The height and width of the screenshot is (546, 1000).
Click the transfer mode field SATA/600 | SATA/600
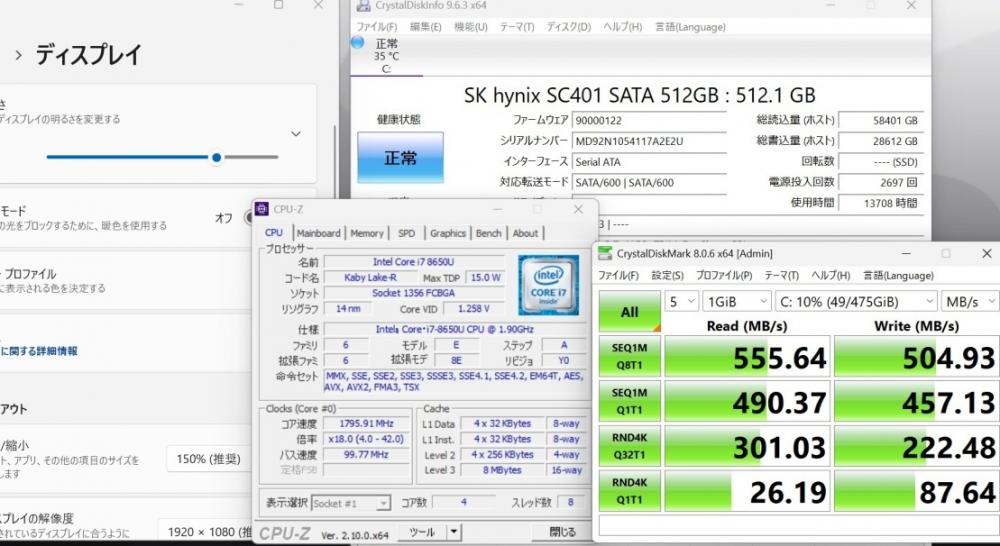pyautogui.click(x=649, y=182)
